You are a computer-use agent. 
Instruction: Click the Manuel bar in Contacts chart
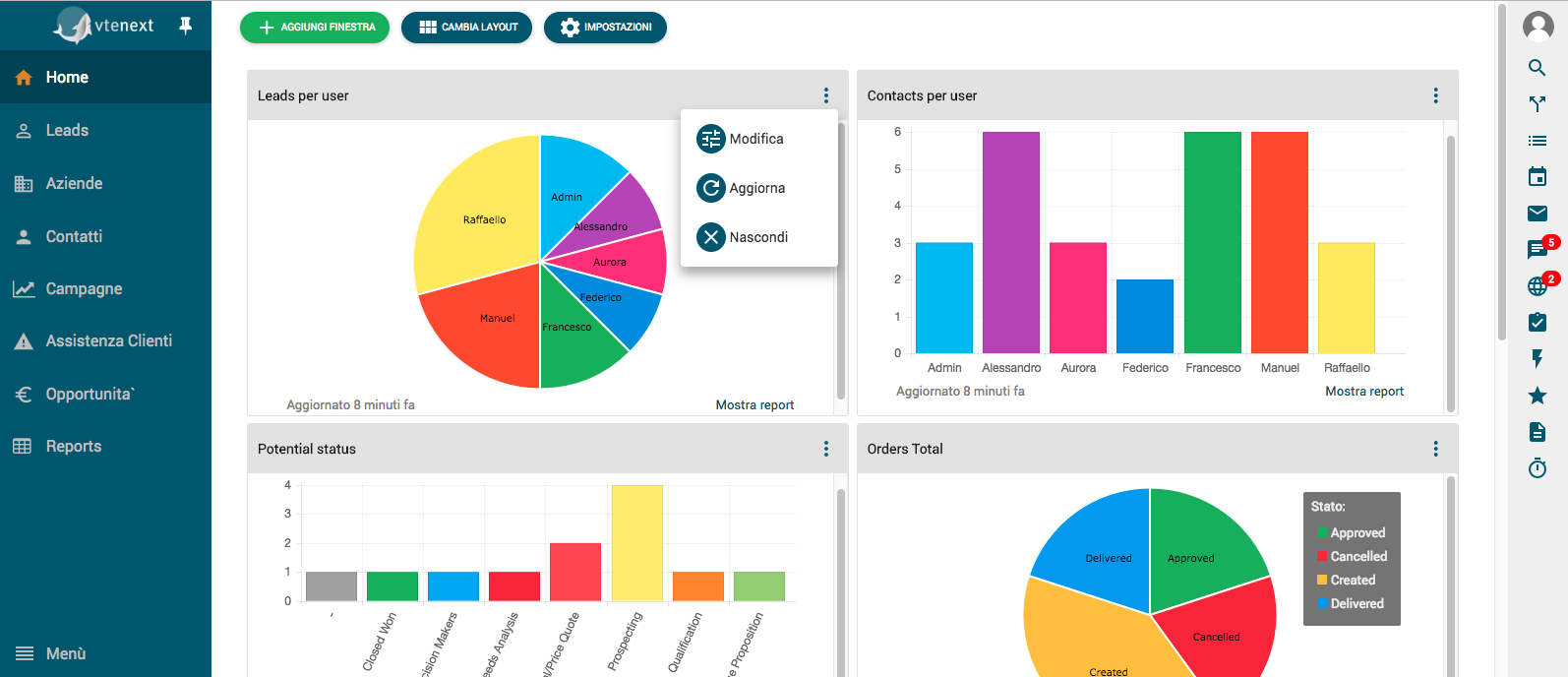point(1280,242)
